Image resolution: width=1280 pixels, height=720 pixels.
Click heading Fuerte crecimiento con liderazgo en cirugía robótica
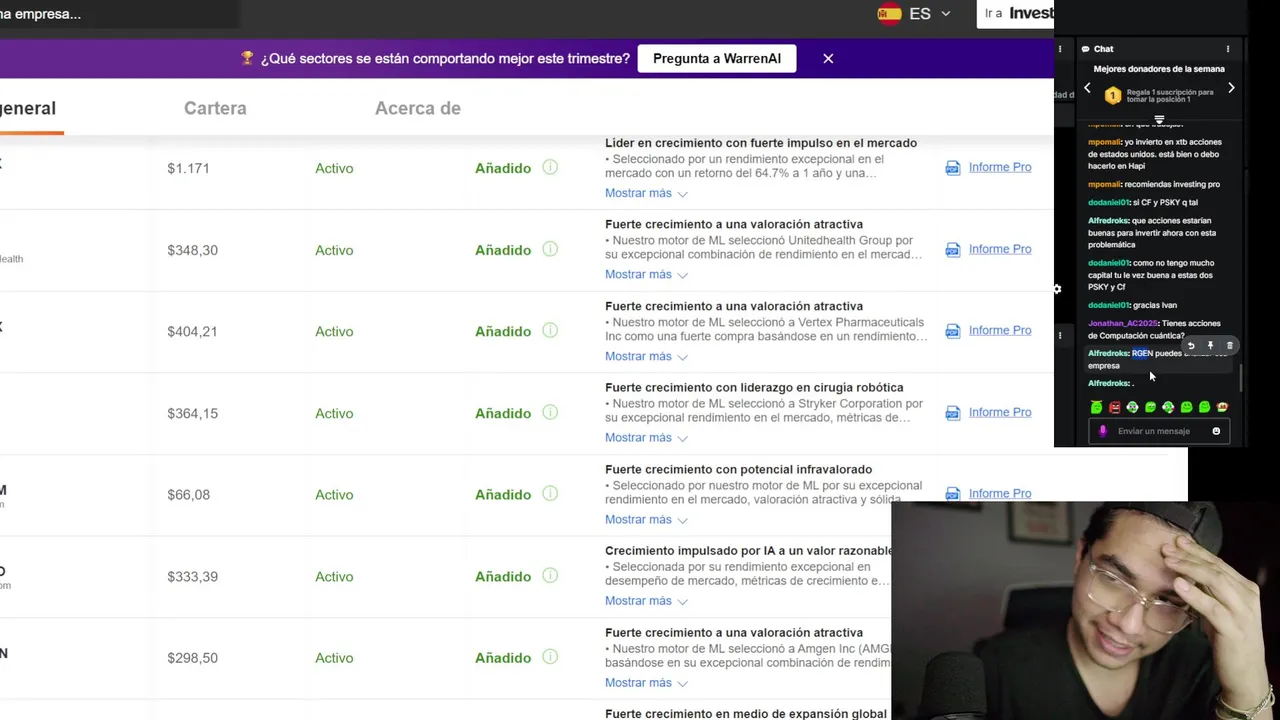pyautogui.click(x=754, y=387)
